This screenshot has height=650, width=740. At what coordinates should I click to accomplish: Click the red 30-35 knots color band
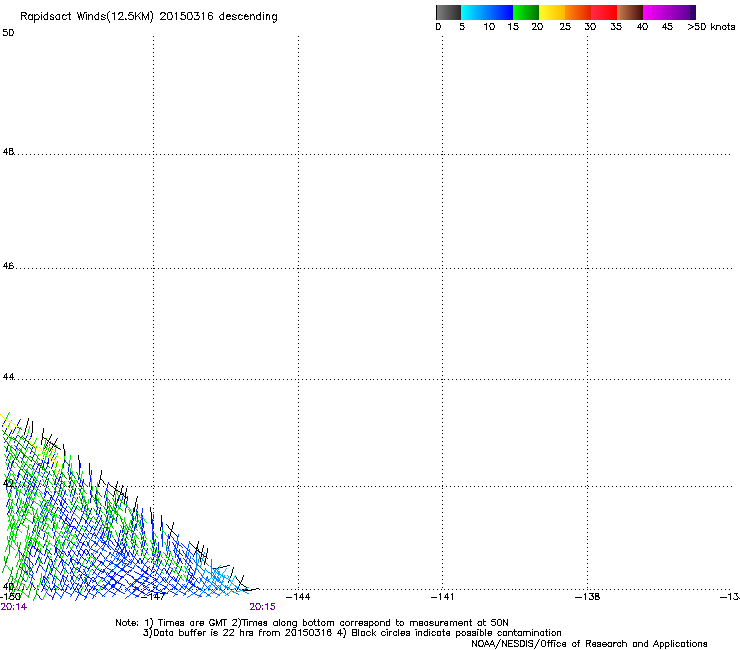pyautogui.click(x=604, y=12)
